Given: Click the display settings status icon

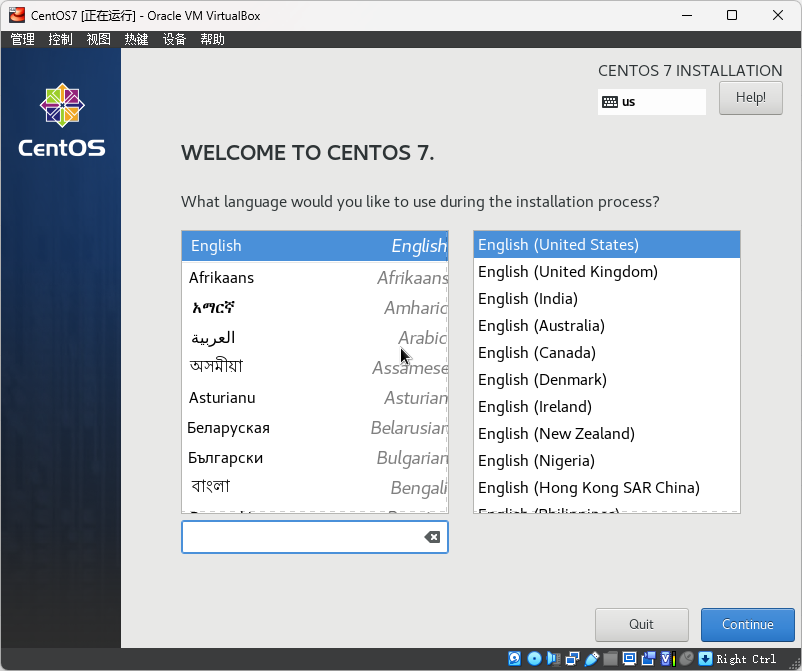Looking at the screenshot, I should [x=629, y=659].
